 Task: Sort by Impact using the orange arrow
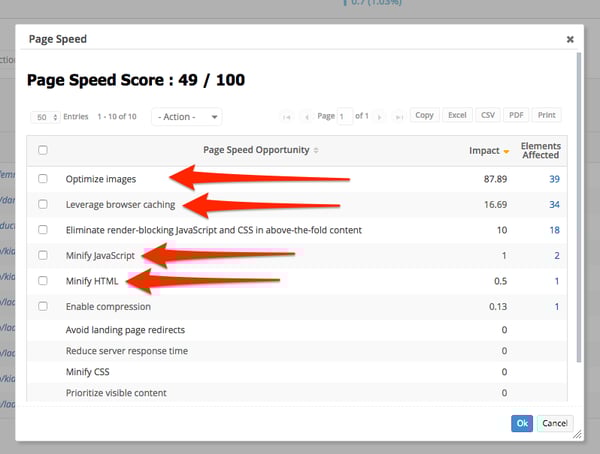pos(506,152)
